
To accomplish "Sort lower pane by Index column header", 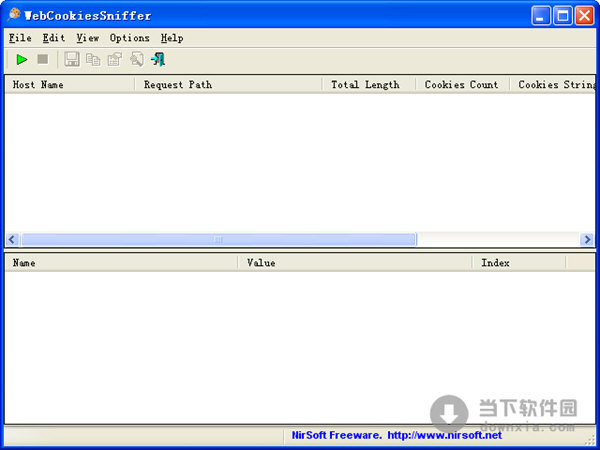I will pyautogui.click(x=519, y=263).
